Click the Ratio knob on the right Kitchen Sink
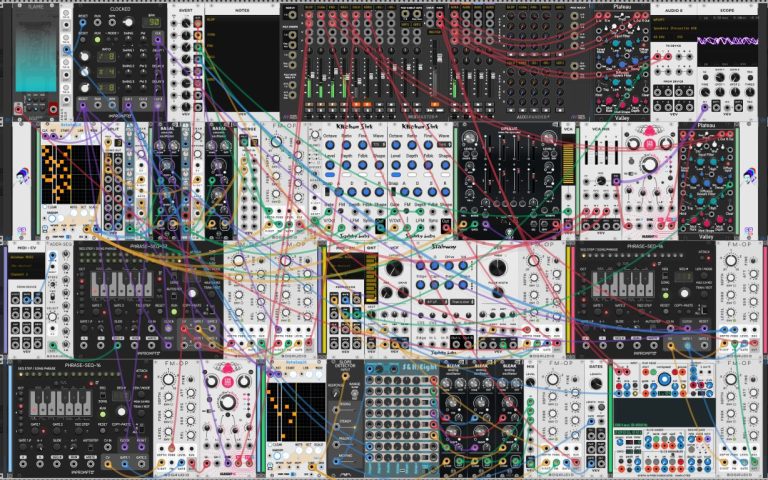Viewport: 768px width, 480px height. 411,145
